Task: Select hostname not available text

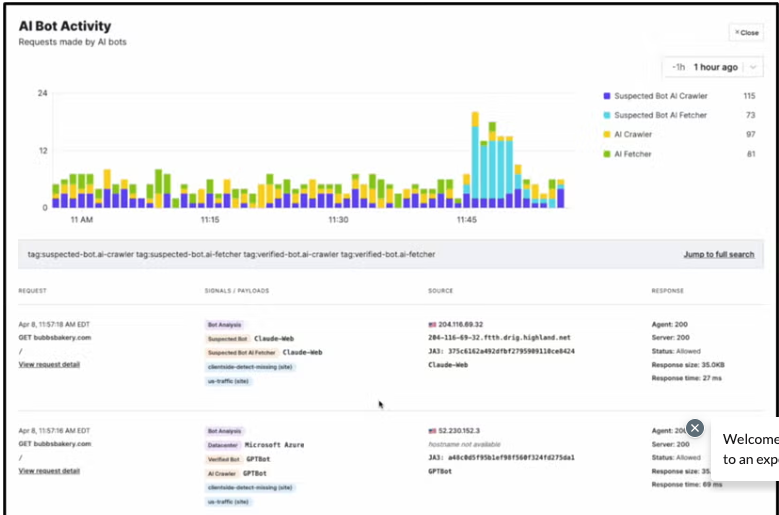Action: point(465,444)
